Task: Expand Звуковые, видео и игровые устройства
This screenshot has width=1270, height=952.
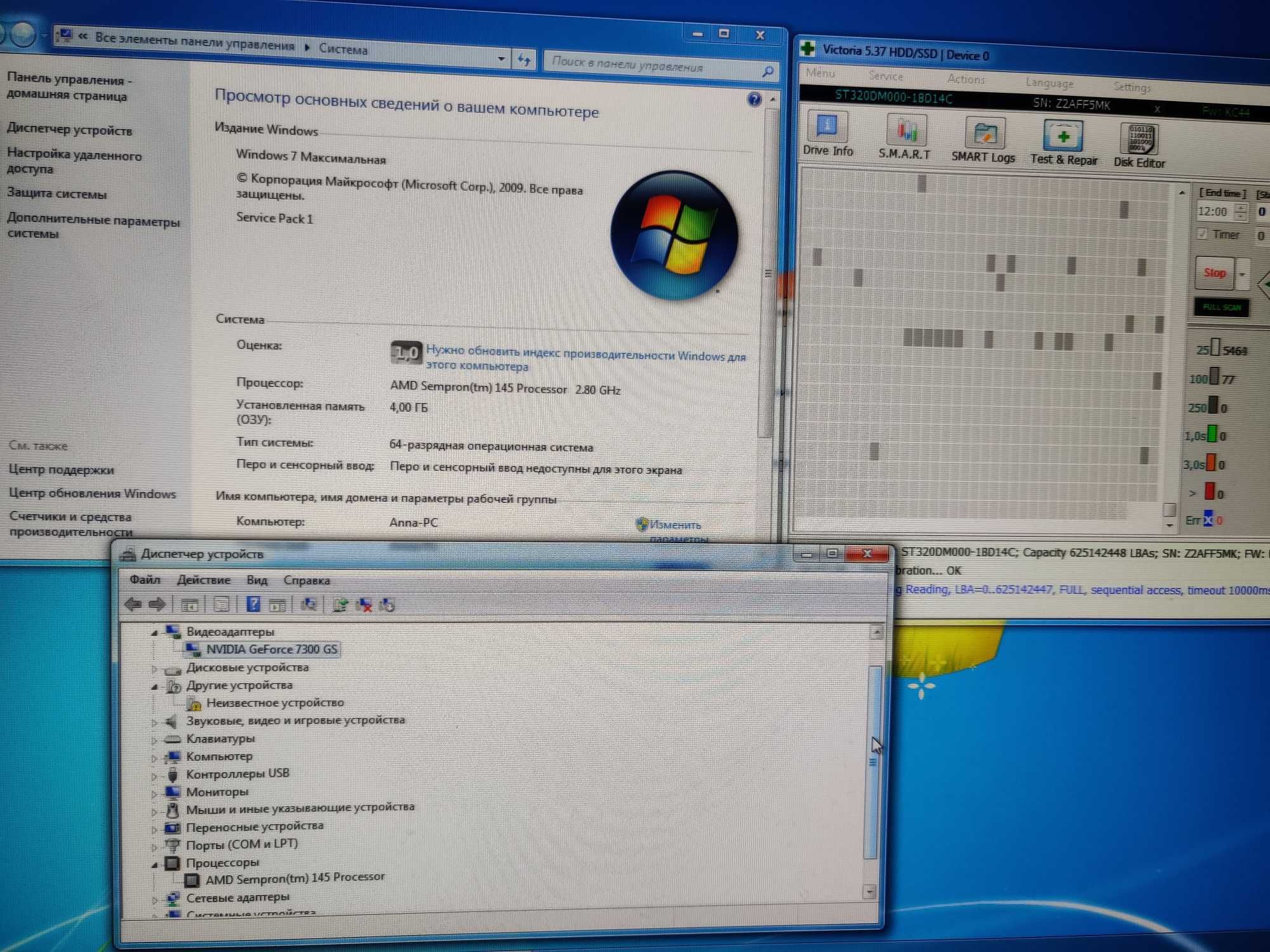Action: (154, 722)
